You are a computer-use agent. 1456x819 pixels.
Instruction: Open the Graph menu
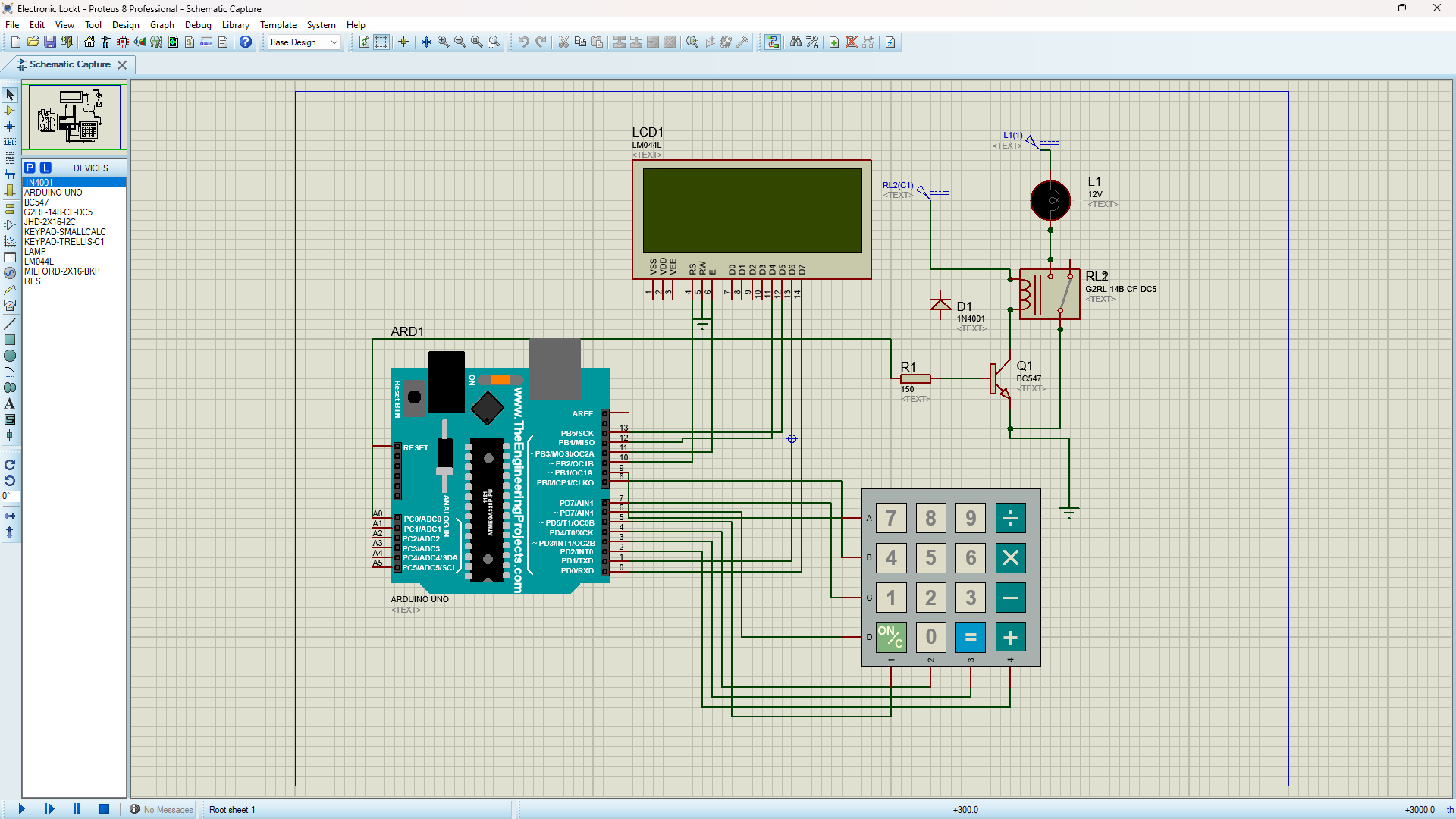(162, 24)
